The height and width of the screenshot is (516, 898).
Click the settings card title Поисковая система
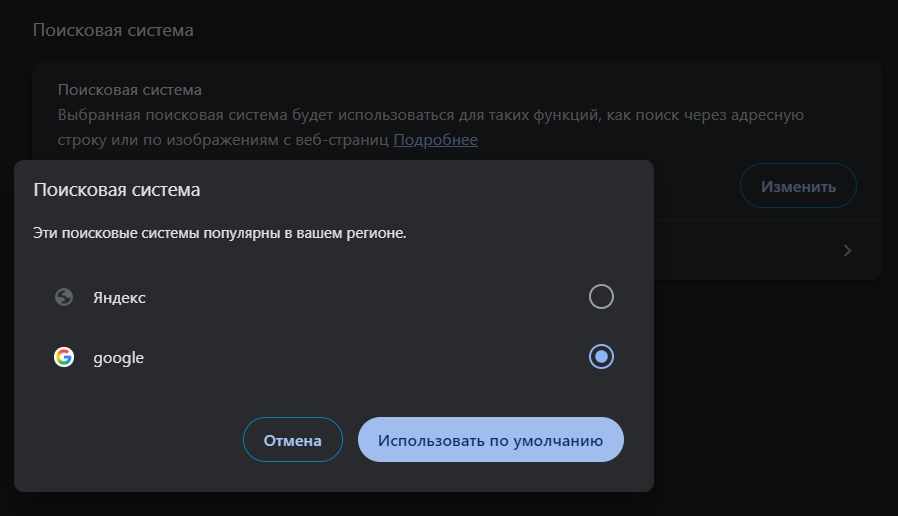(130, 90)
